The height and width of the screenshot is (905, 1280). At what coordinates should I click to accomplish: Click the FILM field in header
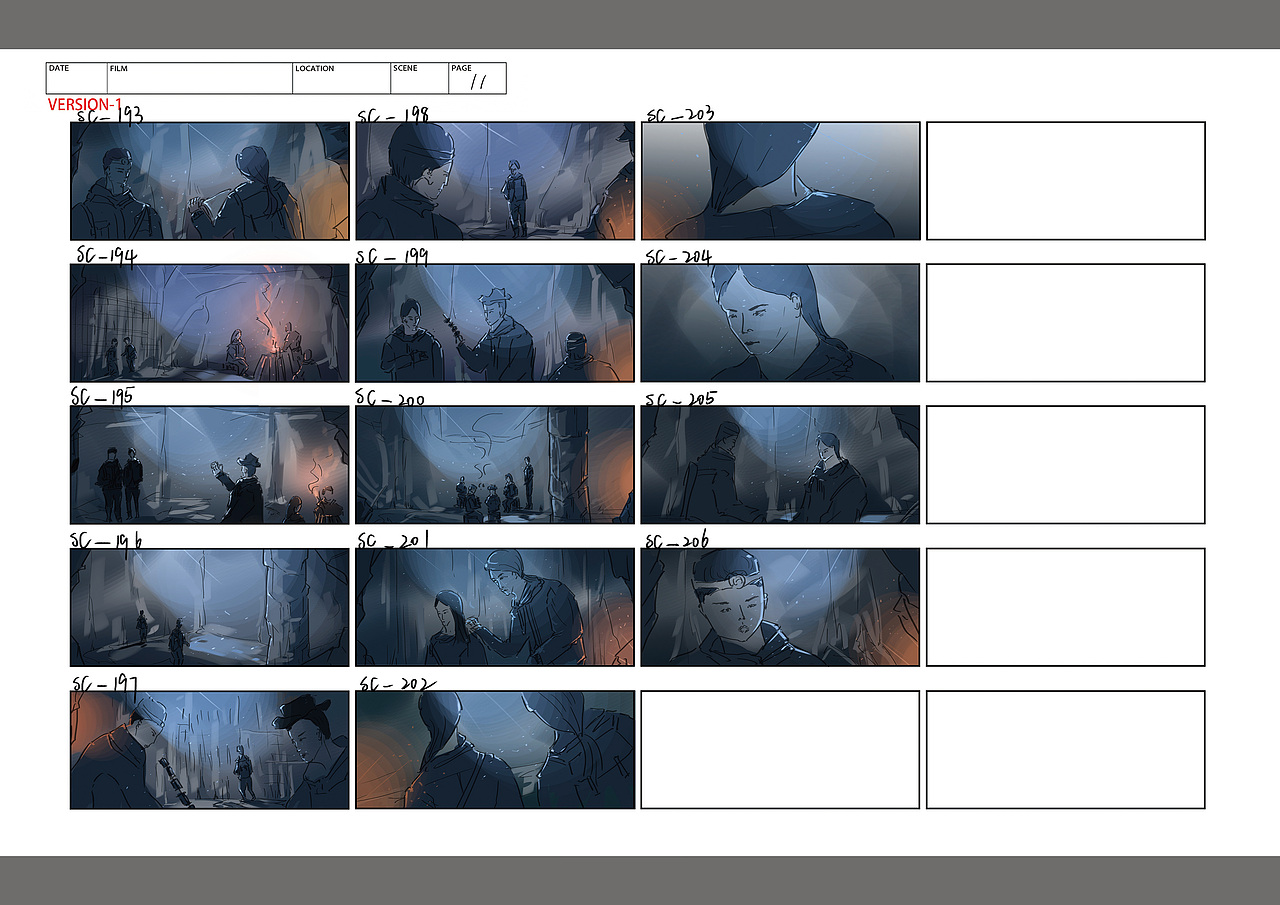click(x=200, y=78)
